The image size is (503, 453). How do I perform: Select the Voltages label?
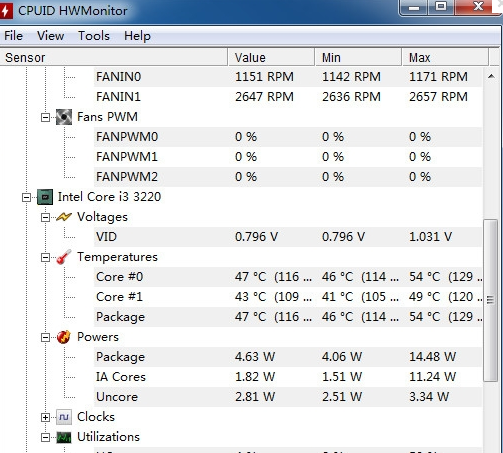pos(102,217)
